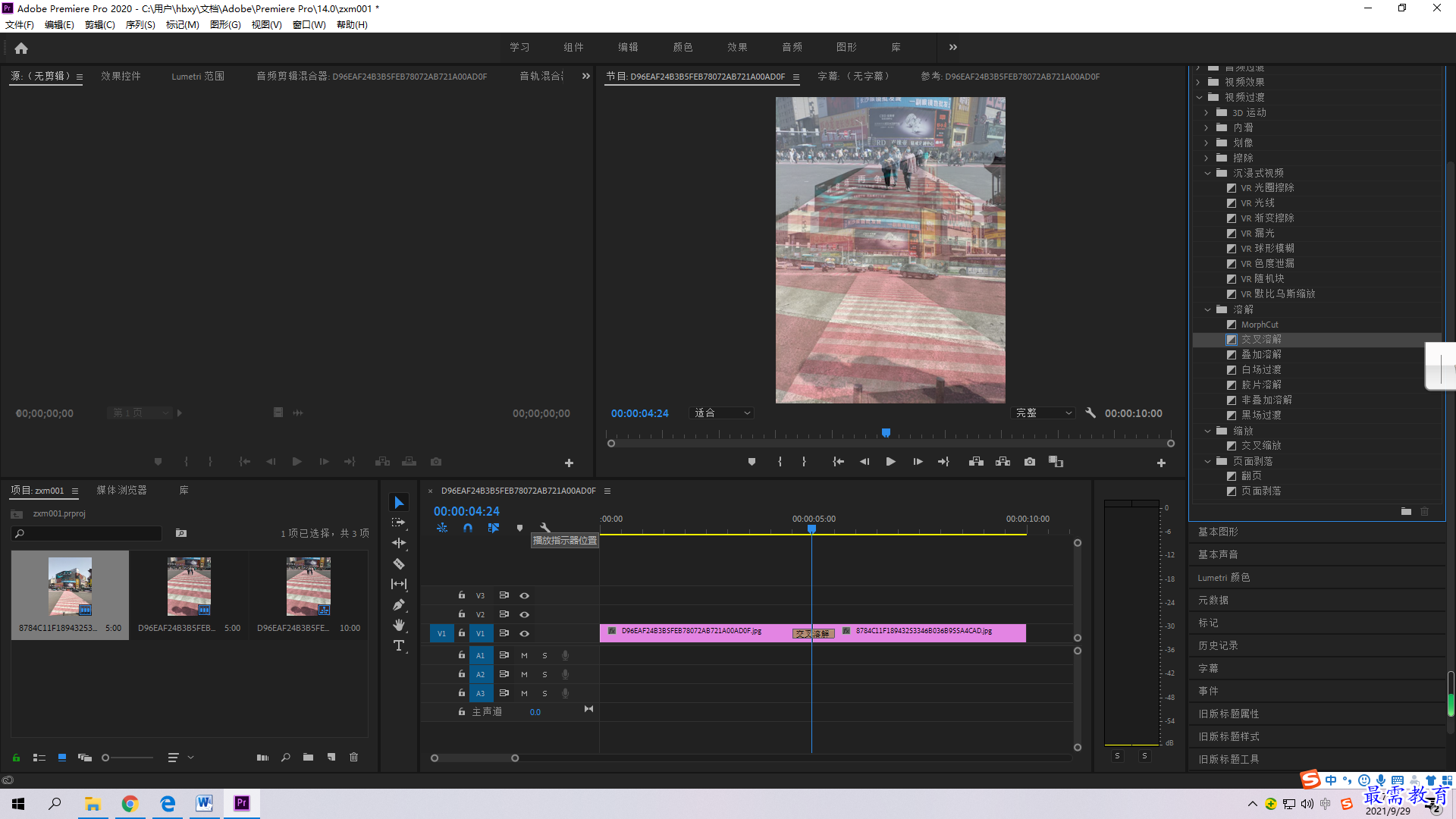Open timeline display settings wrench

(544, 528)
